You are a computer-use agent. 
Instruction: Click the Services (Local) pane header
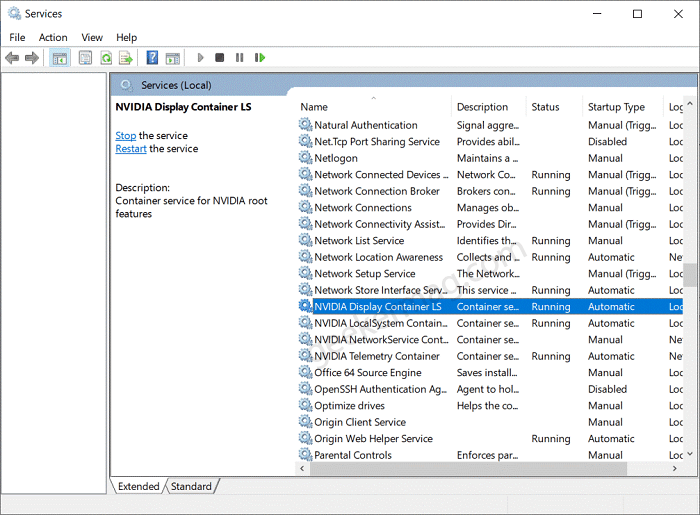coord(176,85)
